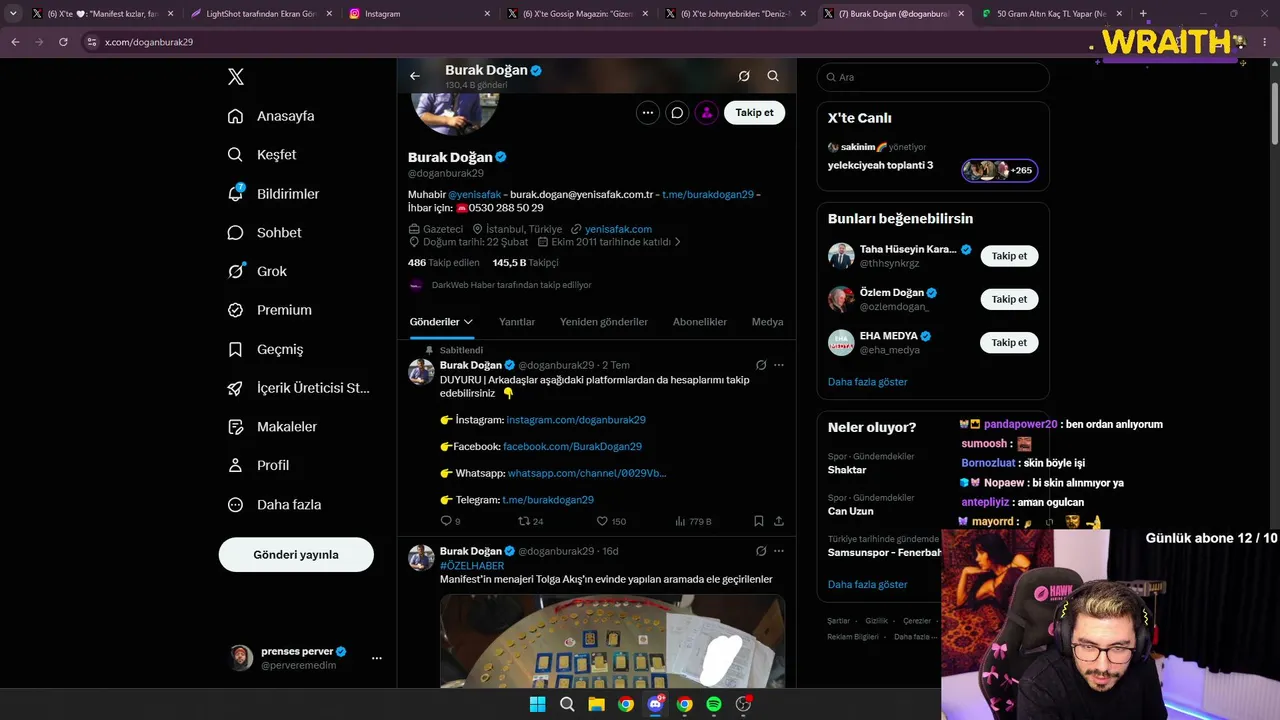Image resolution: width=1280 pixels, height=720 pixels.
Task: Open the yenisafak.com website link
Action: tap(618, 229)
